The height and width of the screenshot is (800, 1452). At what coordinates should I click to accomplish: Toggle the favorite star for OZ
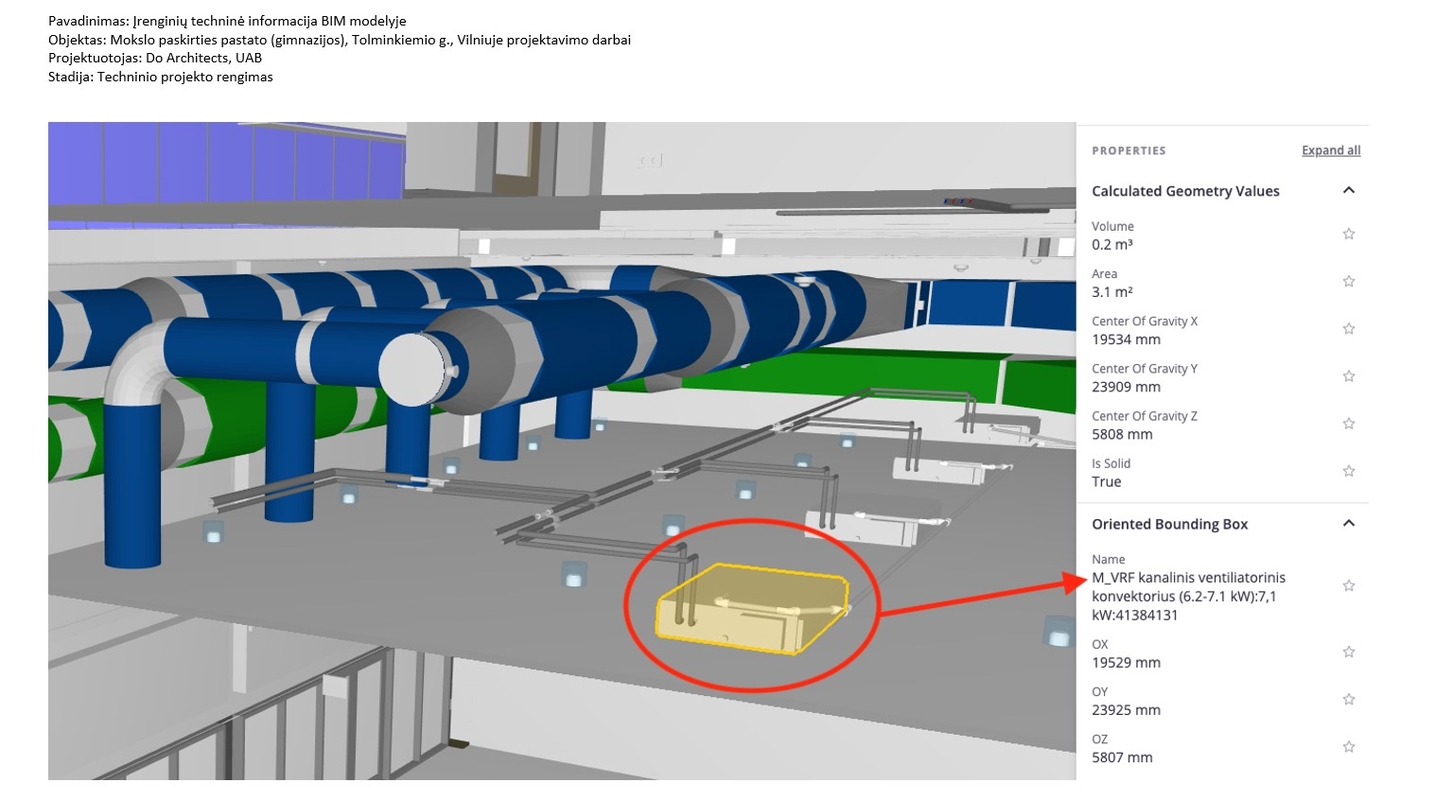click(1348, 747)
